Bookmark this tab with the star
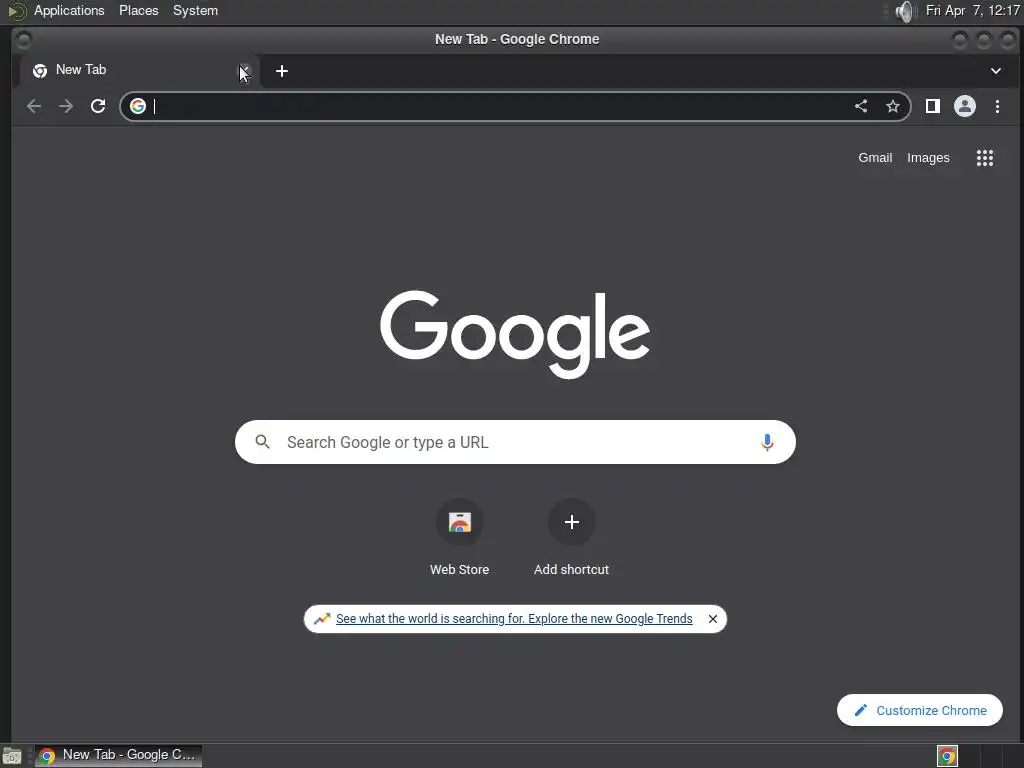 click(x=893, y=106)
